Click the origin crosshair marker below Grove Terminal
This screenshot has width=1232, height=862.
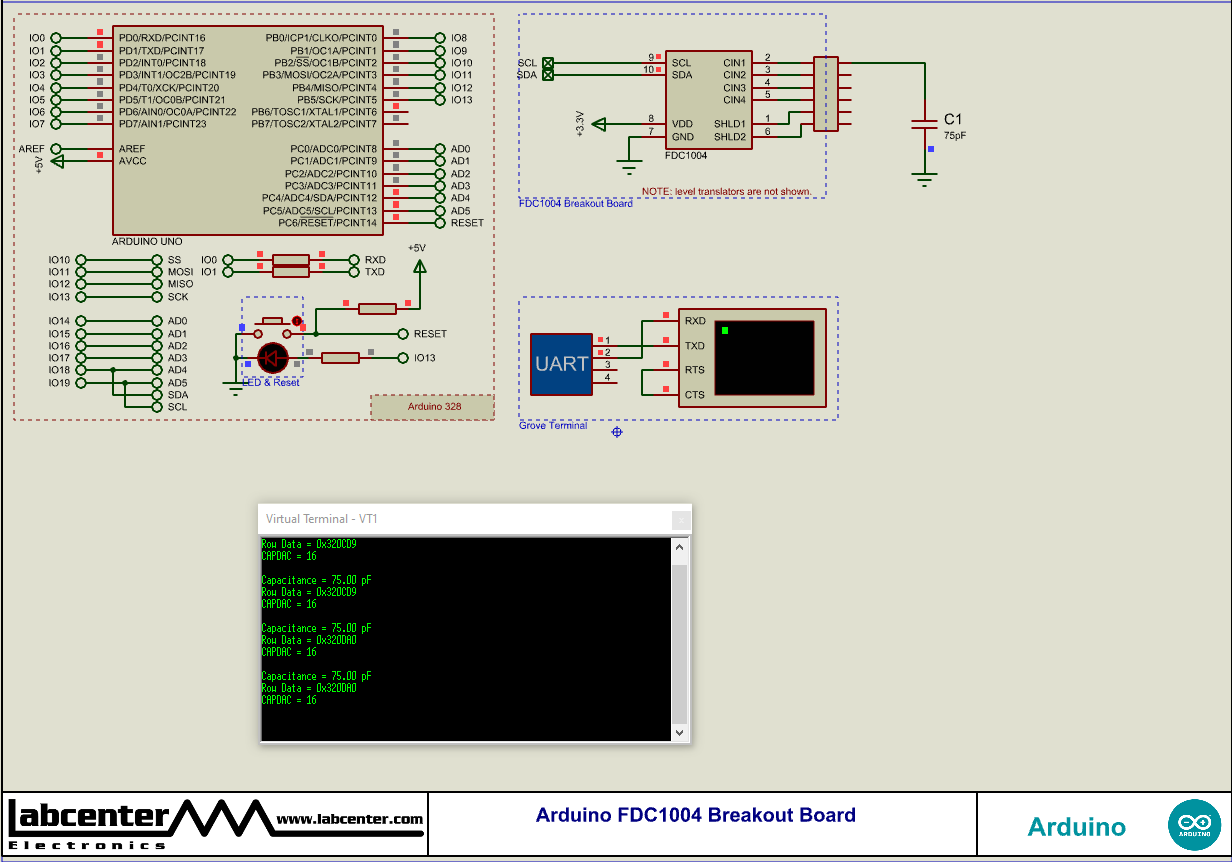(x=616, y=431)
